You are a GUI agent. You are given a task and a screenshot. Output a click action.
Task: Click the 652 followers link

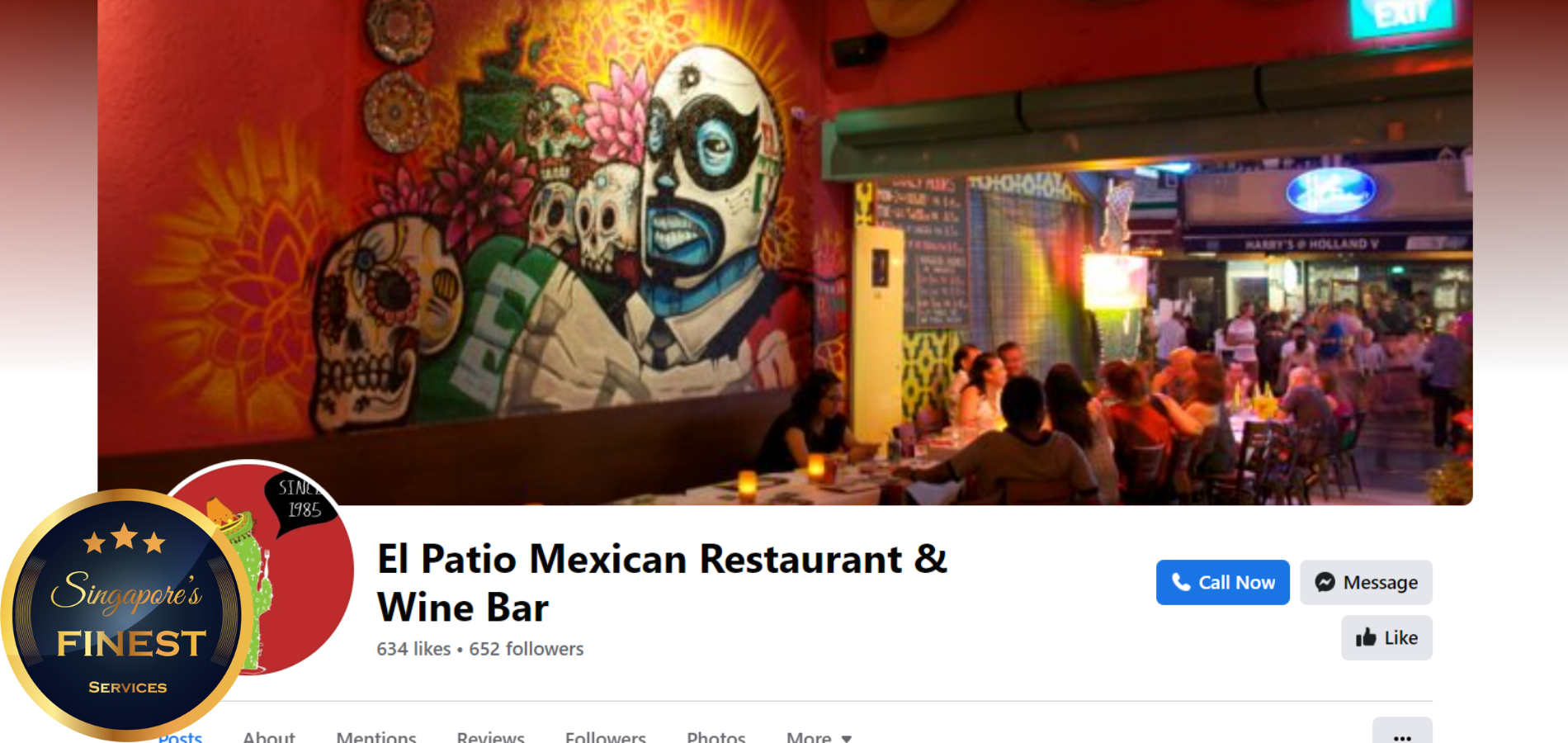(x=527, y=649)
